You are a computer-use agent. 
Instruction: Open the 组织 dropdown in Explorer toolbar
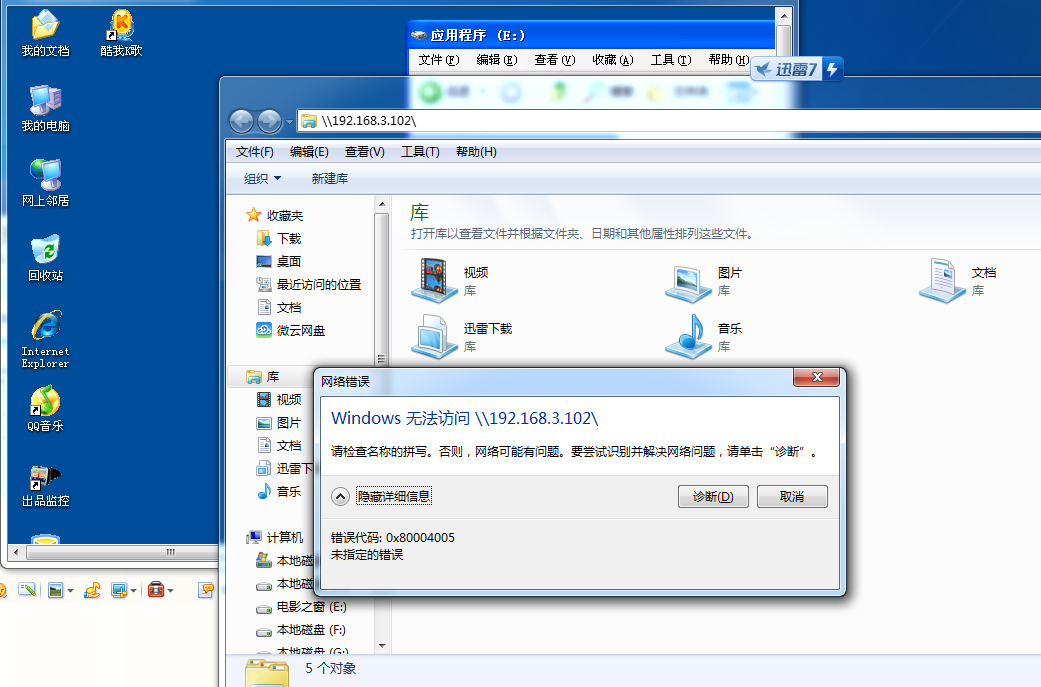pyautogui.click(x=262, y=179)
